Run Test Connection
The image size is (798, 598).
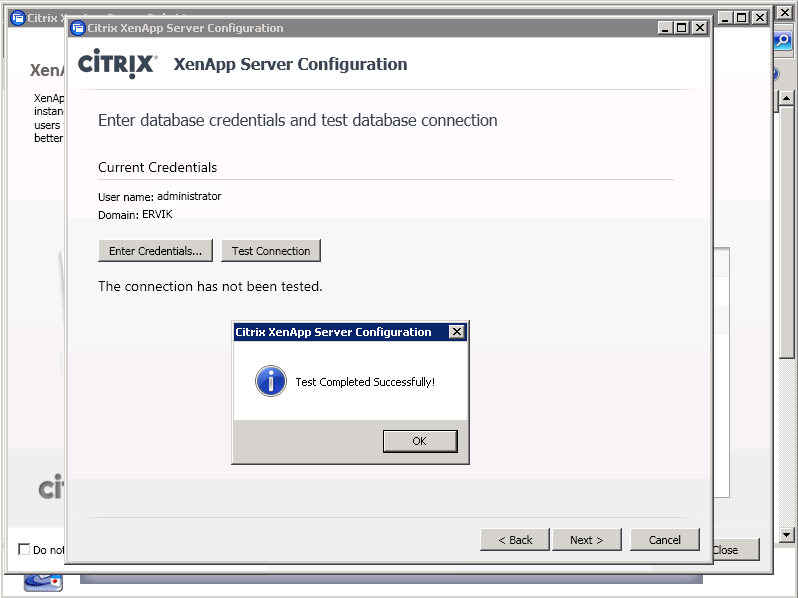271,251
